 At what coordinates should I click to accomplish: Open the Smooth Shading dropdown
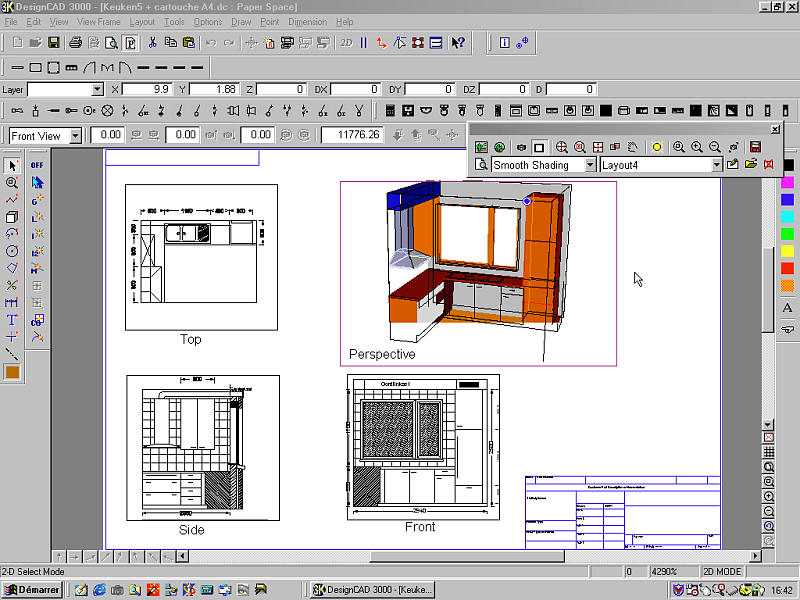point(590,165)
